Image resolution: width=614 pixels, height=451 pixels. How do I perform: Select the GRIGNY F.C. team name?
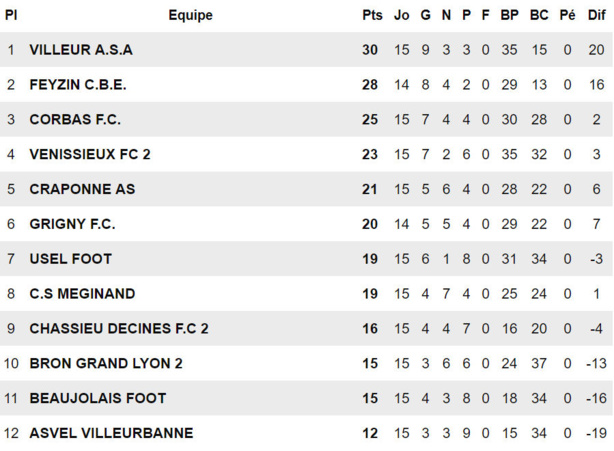click(72, 224)
